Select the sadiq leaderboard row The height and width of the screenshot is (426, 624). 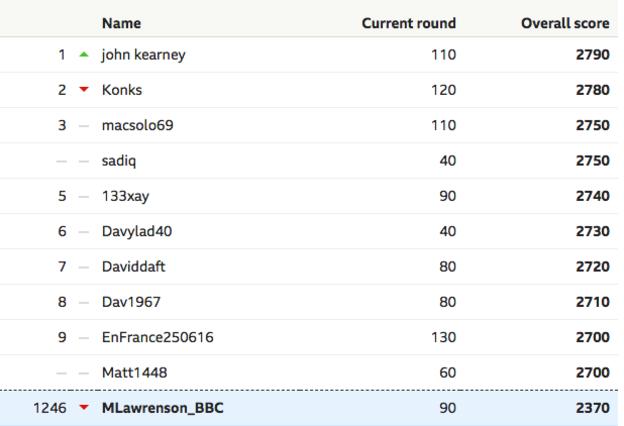[x=309, y=161]
